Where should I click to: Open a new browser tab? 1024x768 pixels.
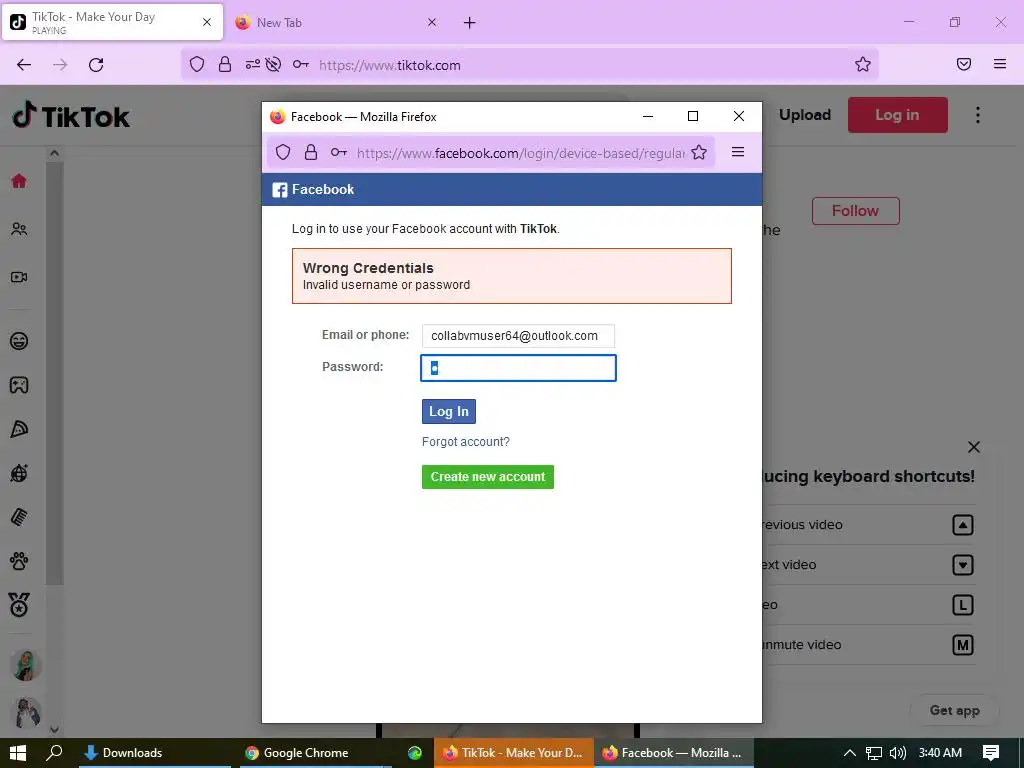[x=470, y=23]
